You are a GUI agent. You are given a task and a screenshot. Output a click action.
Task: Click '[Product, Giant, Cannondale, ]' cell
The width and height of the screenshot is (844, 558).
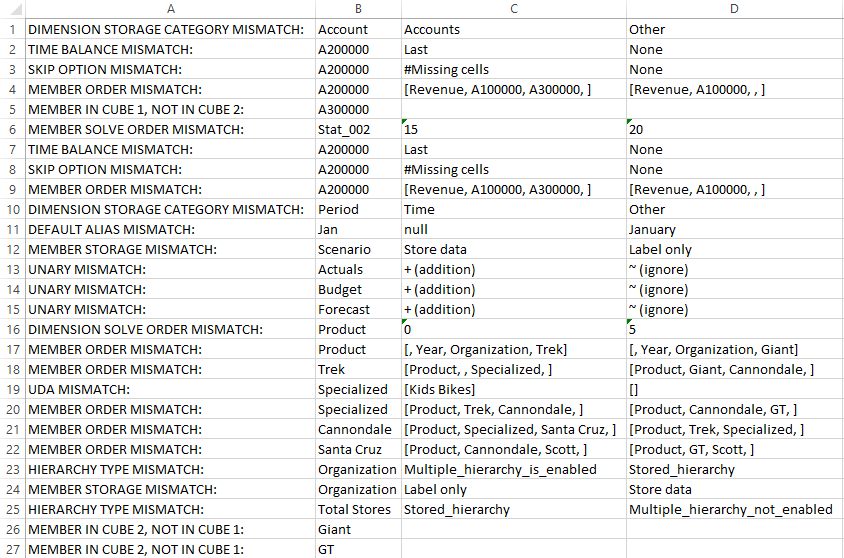coord(735,370)
